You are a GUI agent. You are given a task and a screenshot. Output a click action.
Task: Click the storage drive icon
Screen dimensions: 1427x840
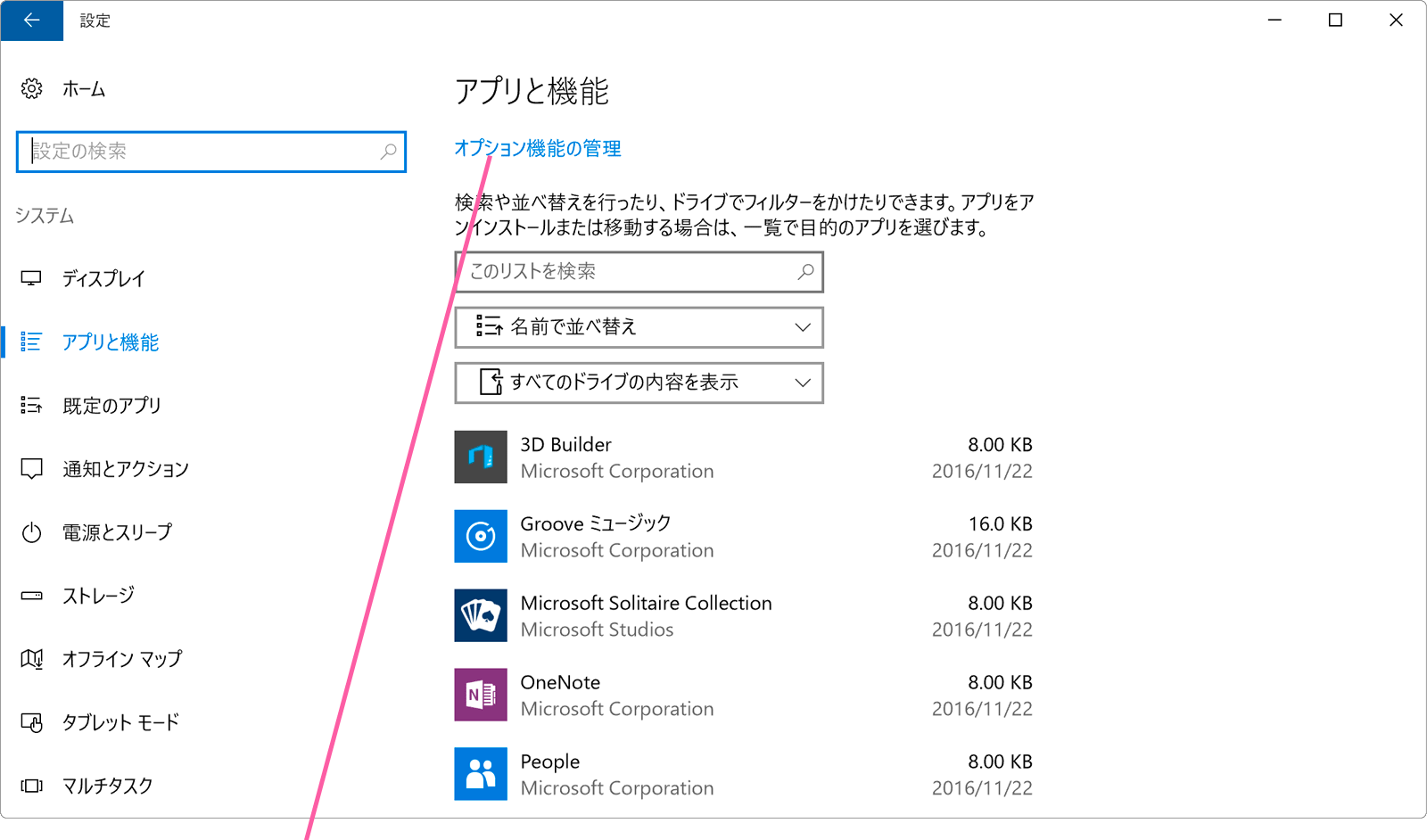(x=31, y=596)
